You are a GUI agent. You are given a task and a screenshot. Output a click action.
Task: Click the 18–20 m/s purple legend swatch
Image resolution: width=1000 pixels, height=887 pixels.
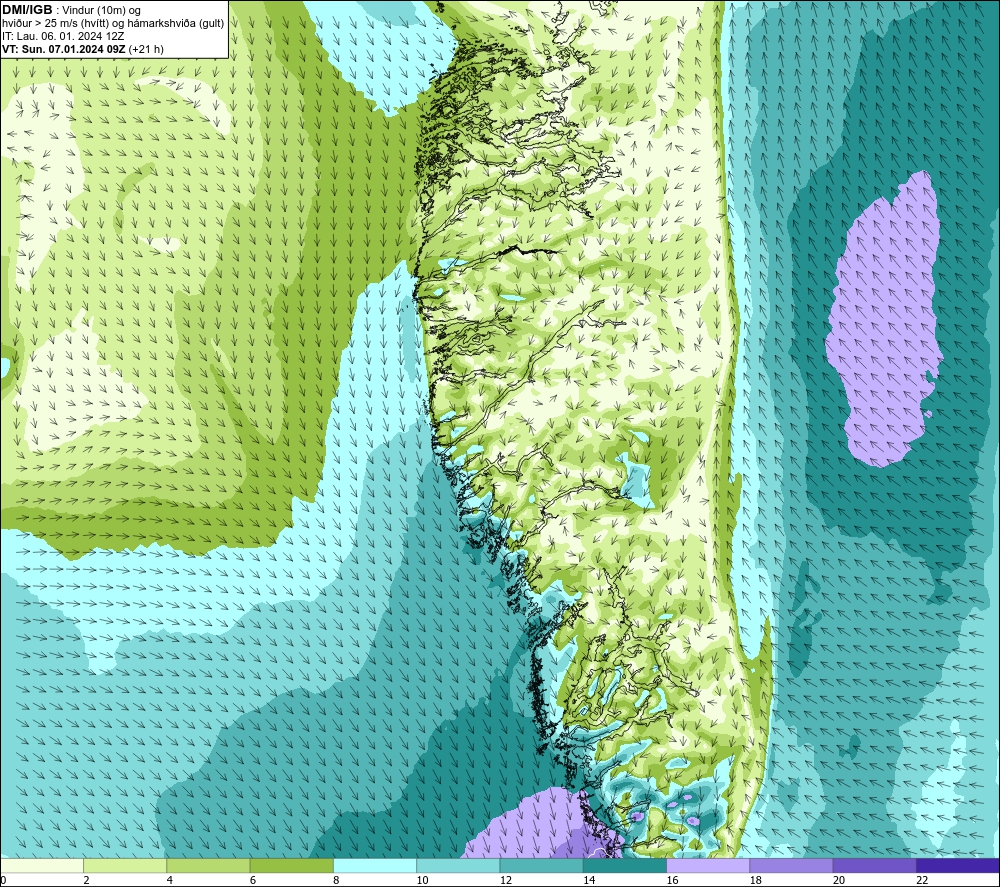[x=791, y=865]
